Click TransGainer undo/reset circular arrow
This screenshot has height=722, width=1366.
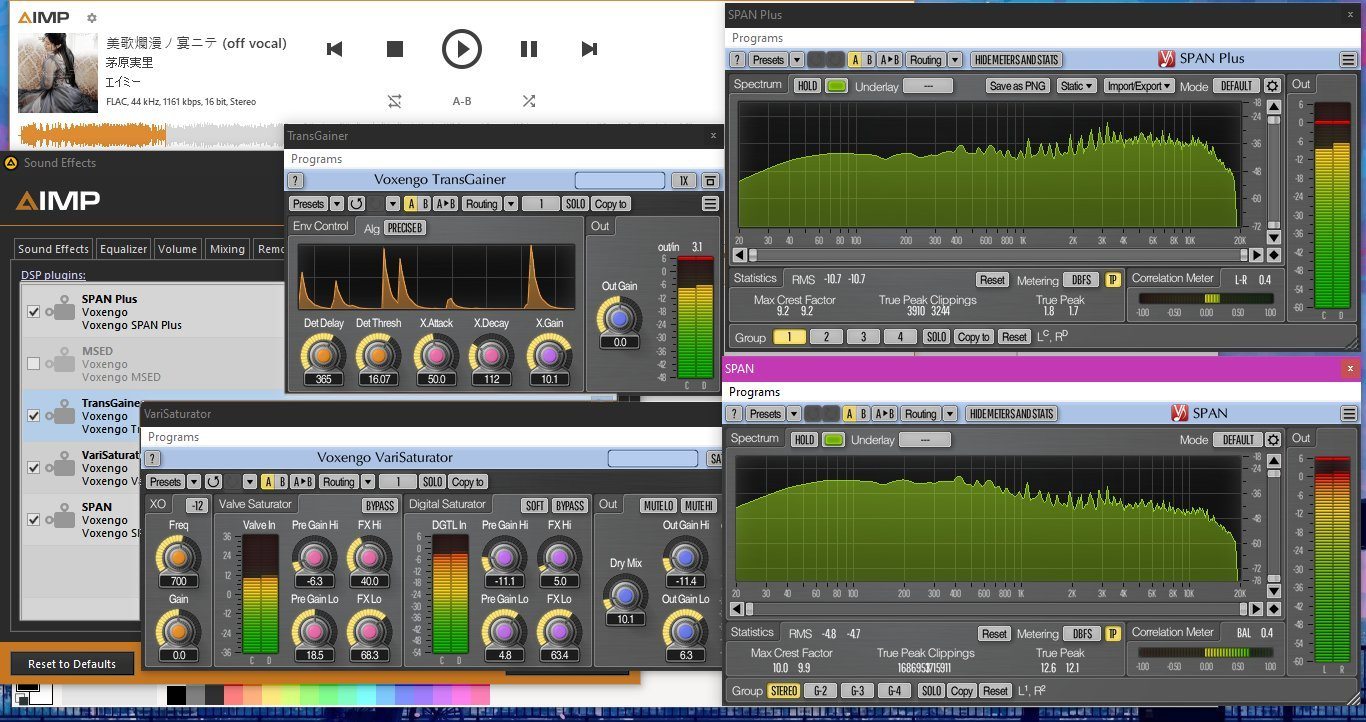pyautogui.click(x=356, y=204)
